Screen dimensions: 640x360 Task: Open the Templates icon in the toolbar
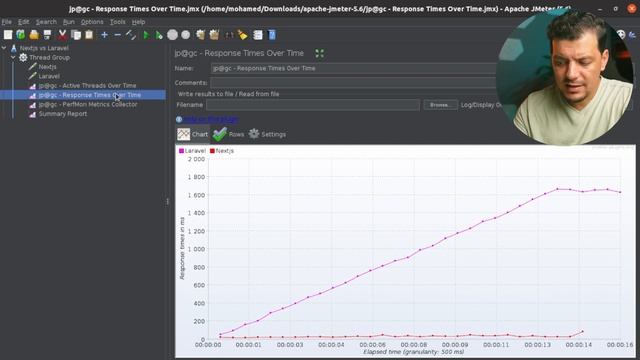tap(21, 35)
